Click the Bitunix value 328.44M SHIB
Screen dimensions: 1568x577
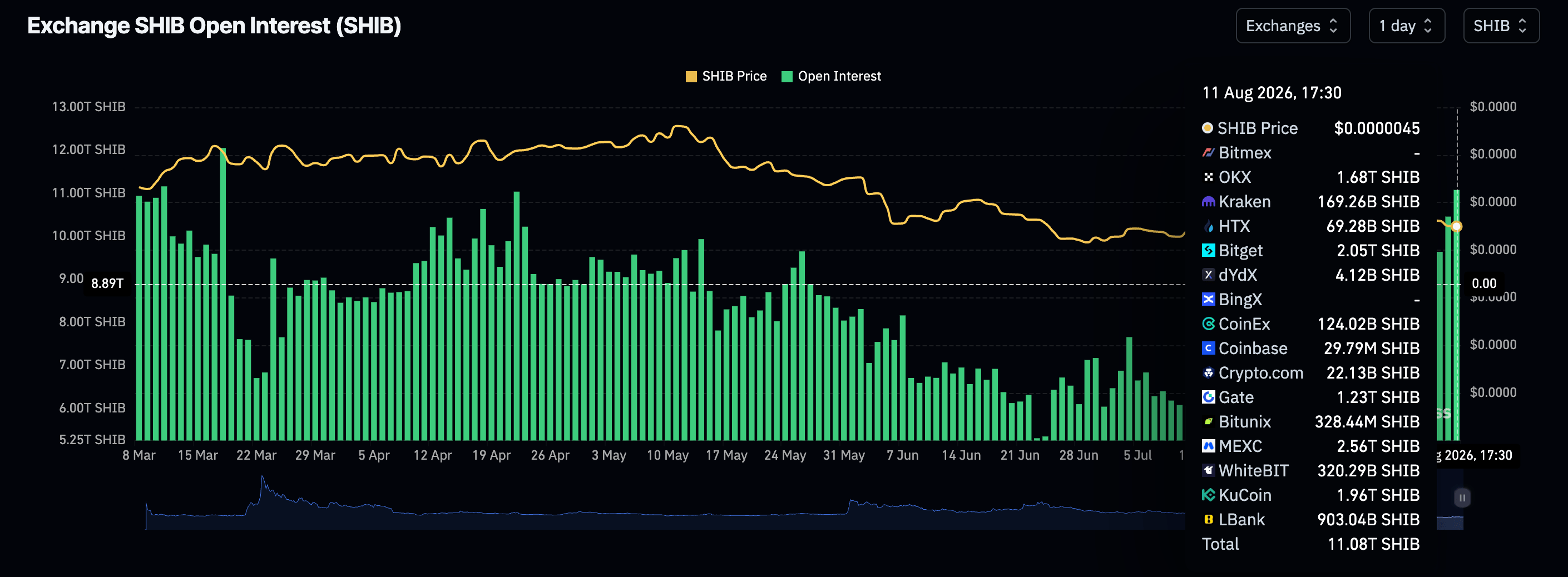1367,421
